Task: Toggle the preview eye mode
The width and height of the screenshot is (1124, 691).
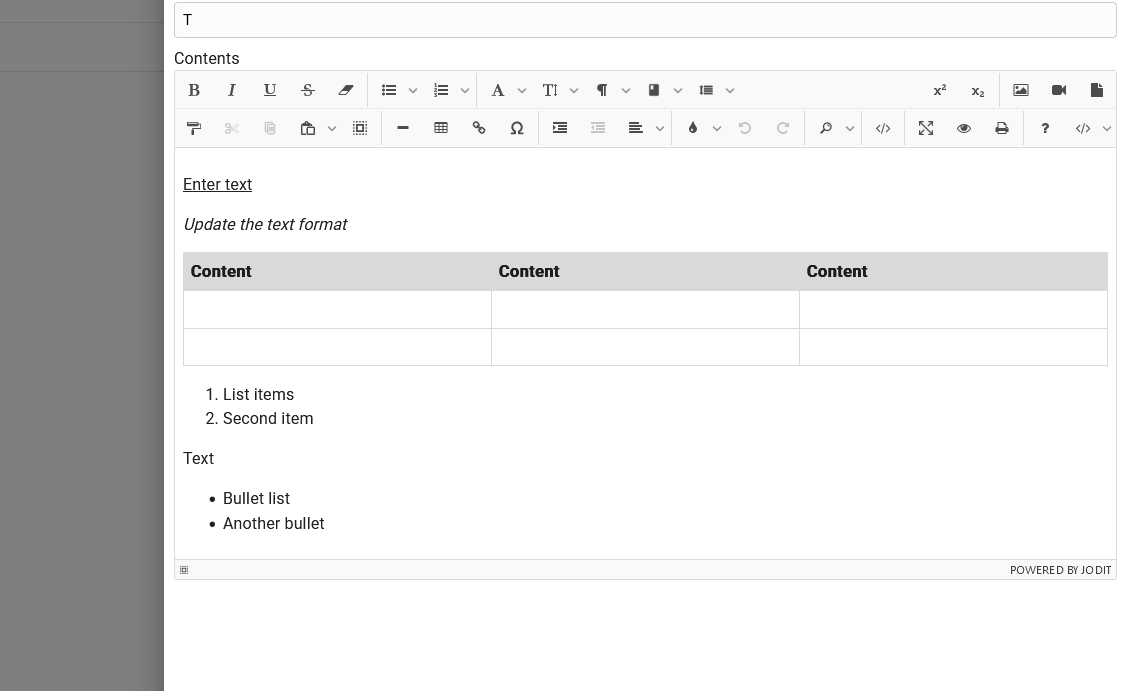Action: tap(963, 128)
